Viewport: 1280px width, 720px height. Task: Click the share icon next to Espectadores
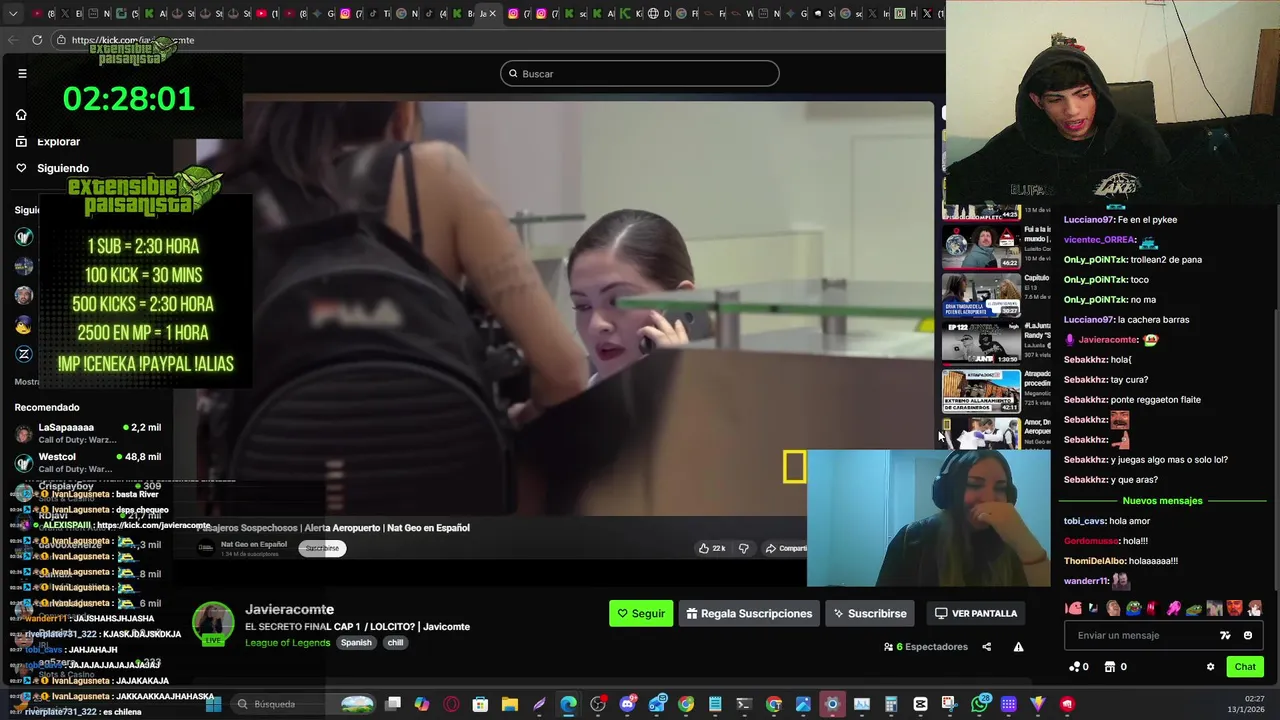[x=986, y=647]
